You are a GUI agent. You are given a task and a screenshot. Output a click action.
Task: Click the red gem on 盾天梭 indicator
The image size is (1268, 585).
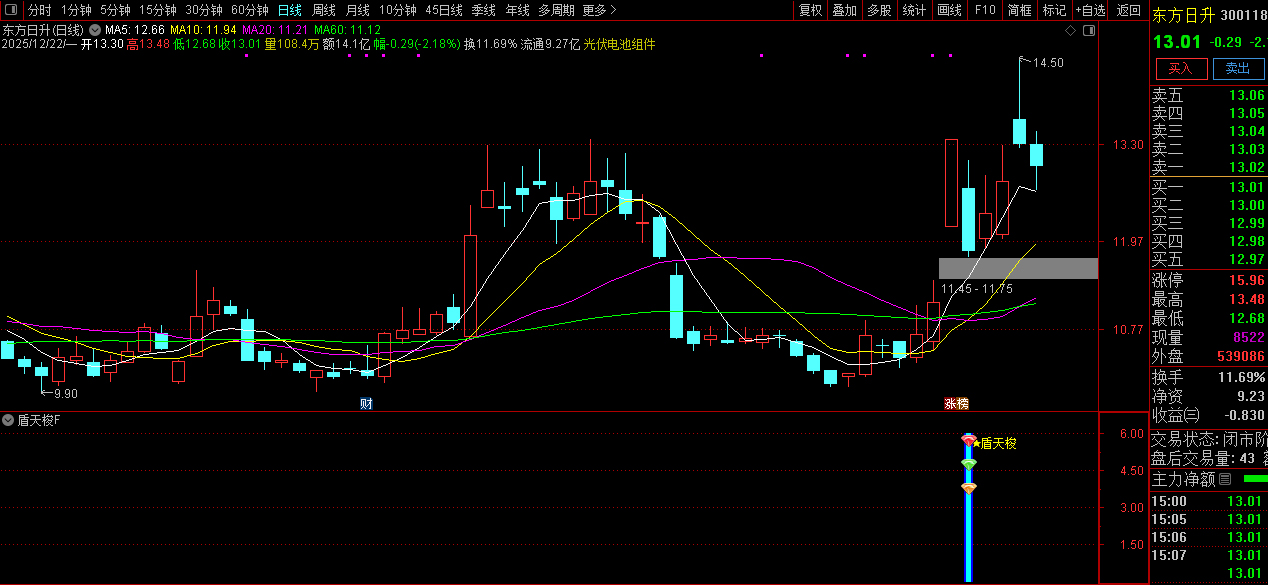968,440
